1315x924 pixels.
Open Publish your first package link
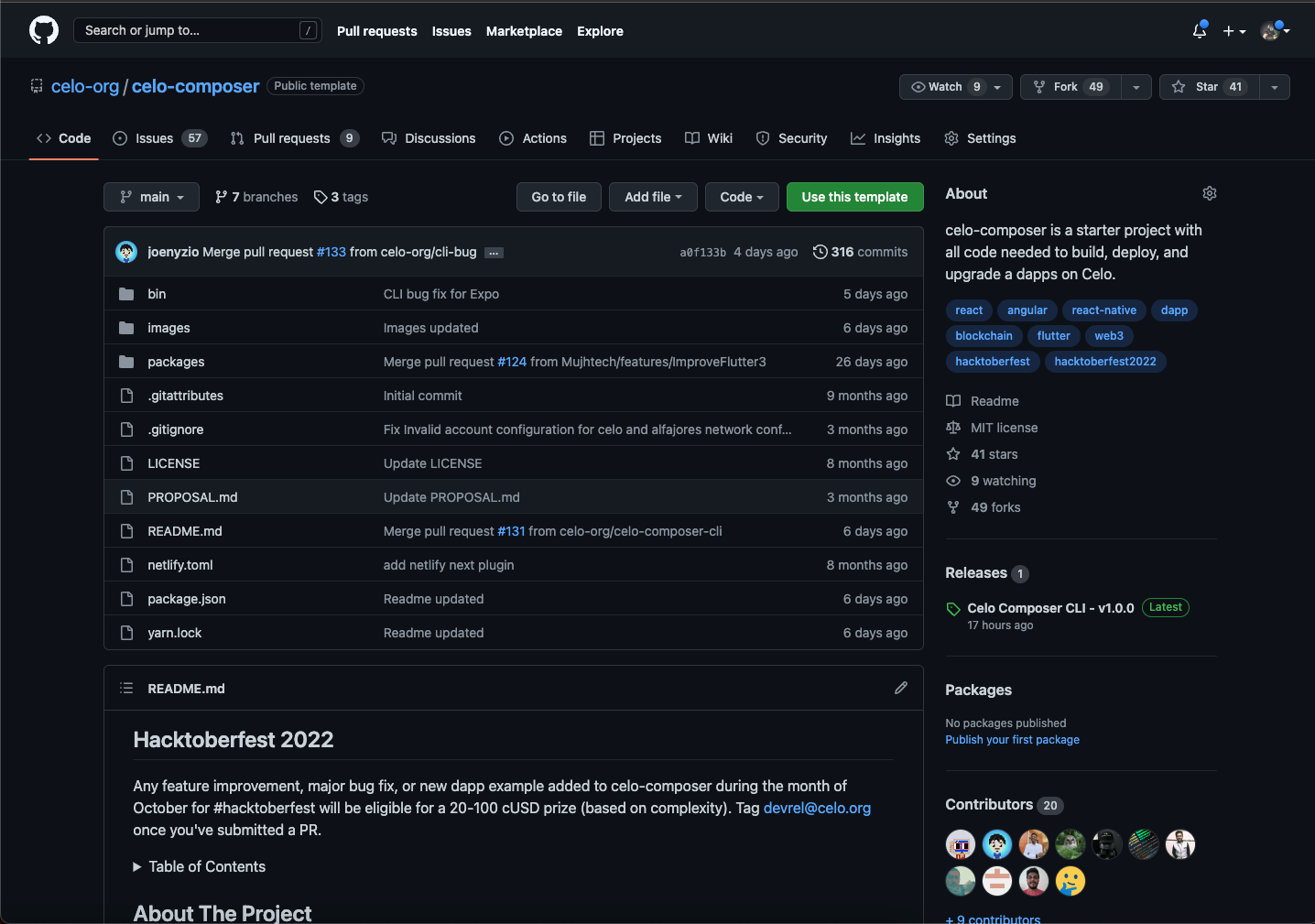1012,740
